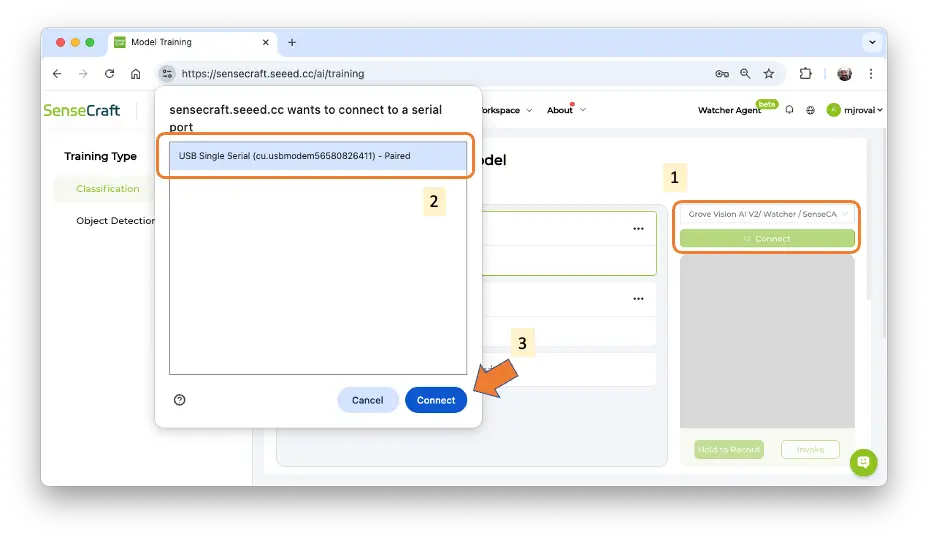Click the zoom magnifier icon in address bar

pos(745,74)
